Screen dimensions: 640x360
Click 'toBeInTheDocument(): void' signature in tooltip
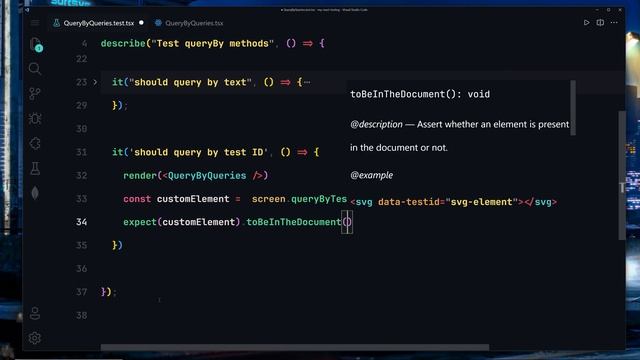pyautogui.click(x=420, y=94)
